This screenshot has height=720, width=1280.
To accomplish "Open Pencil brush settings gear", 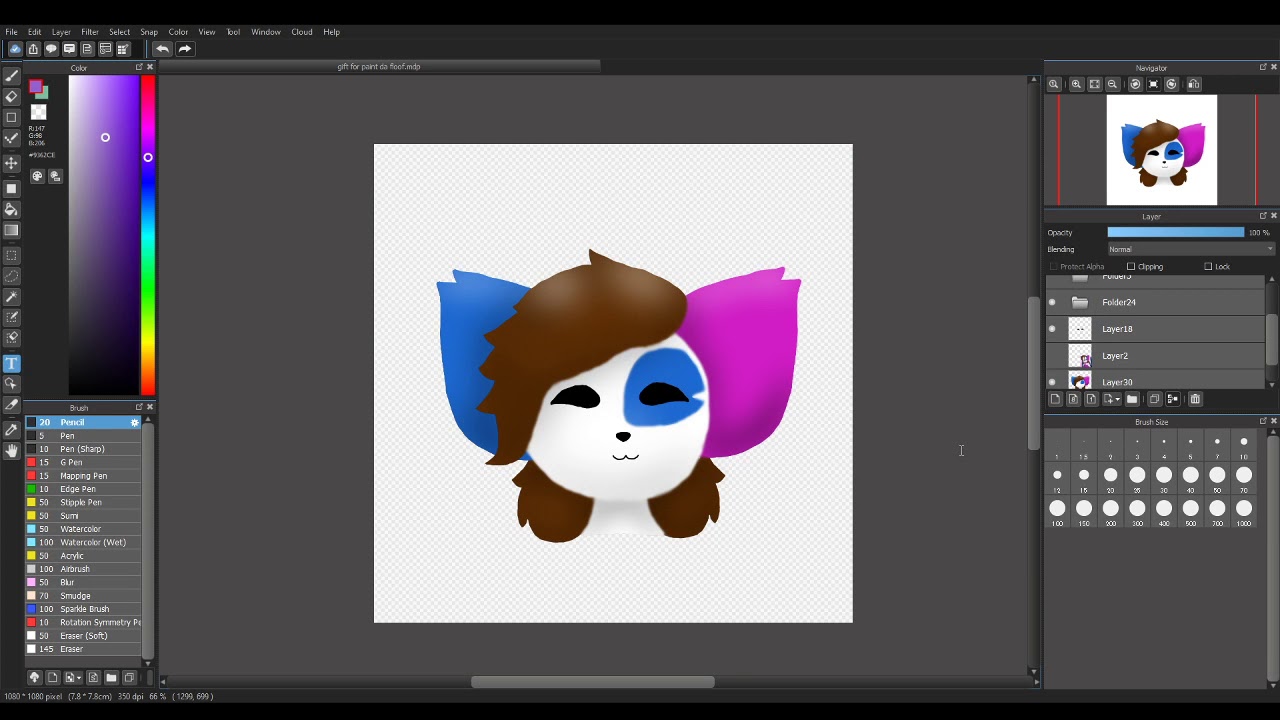I will tap(135, 423).
